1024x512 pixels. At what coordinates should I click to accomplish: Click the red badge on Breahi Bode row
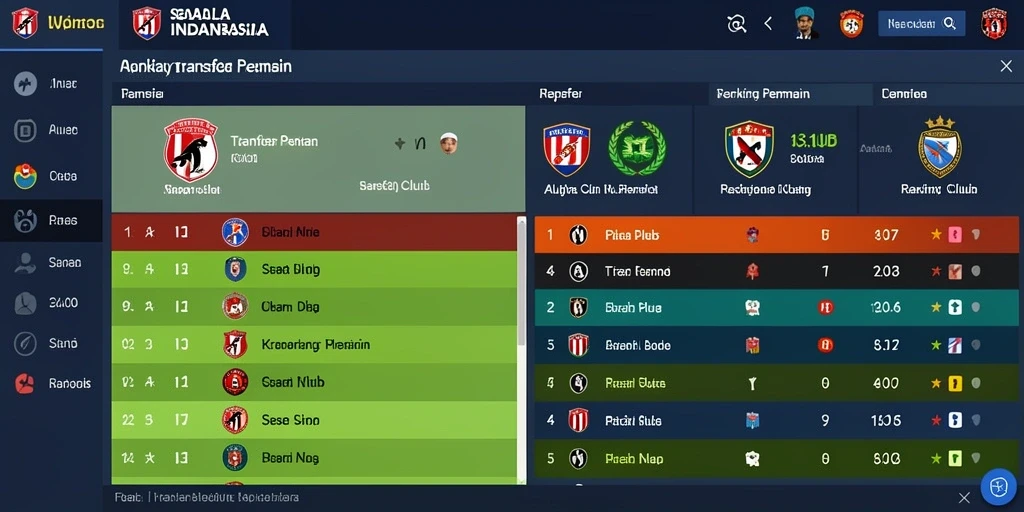click(x=825, y=345)
